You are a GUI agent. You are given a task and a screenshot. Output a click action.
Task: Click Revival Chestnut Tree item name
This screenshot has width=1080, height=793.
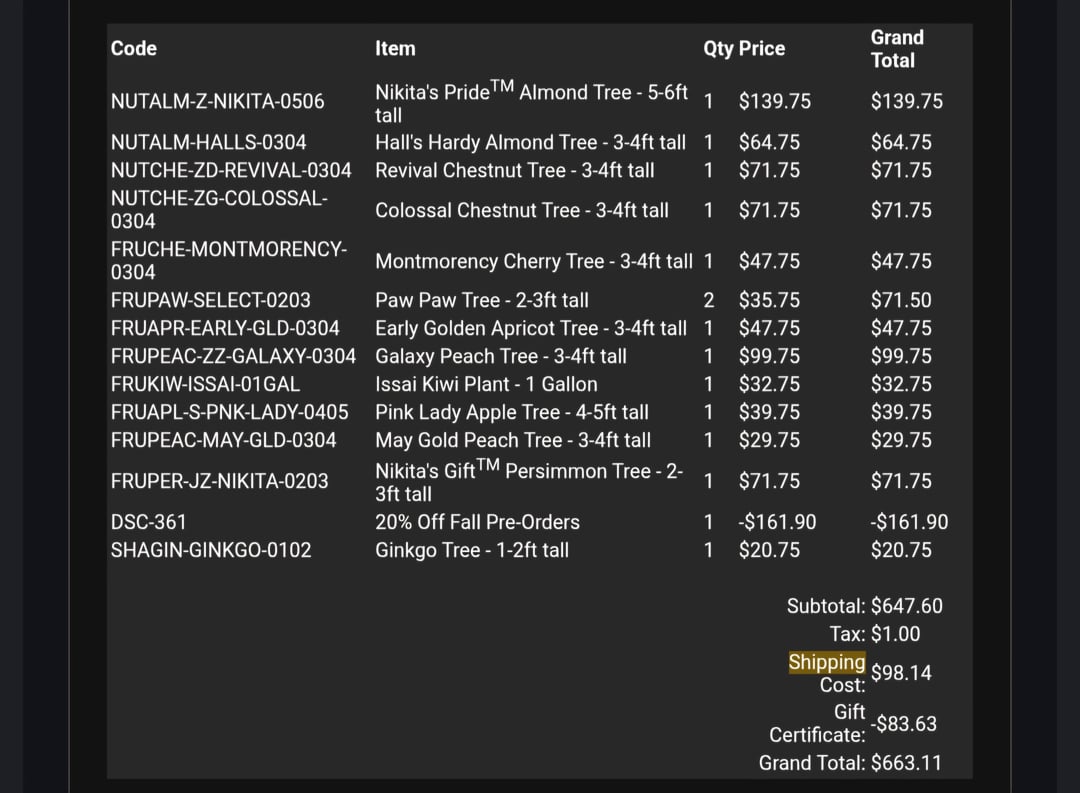pos(514,170)
